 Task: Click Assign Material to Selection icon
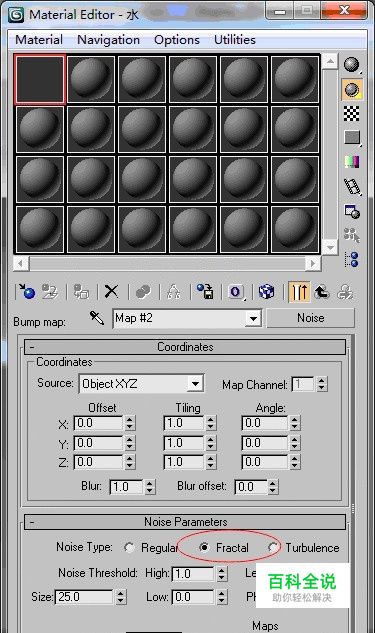pos(81,291)
